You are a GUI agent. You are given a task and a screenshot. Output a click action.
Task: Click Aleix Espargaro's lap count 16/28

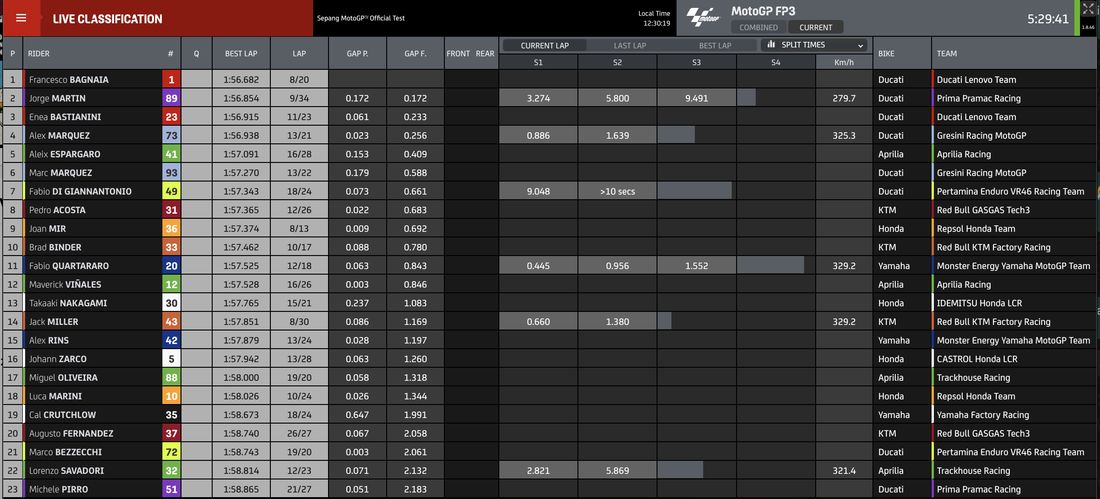(x=299, y=154)
